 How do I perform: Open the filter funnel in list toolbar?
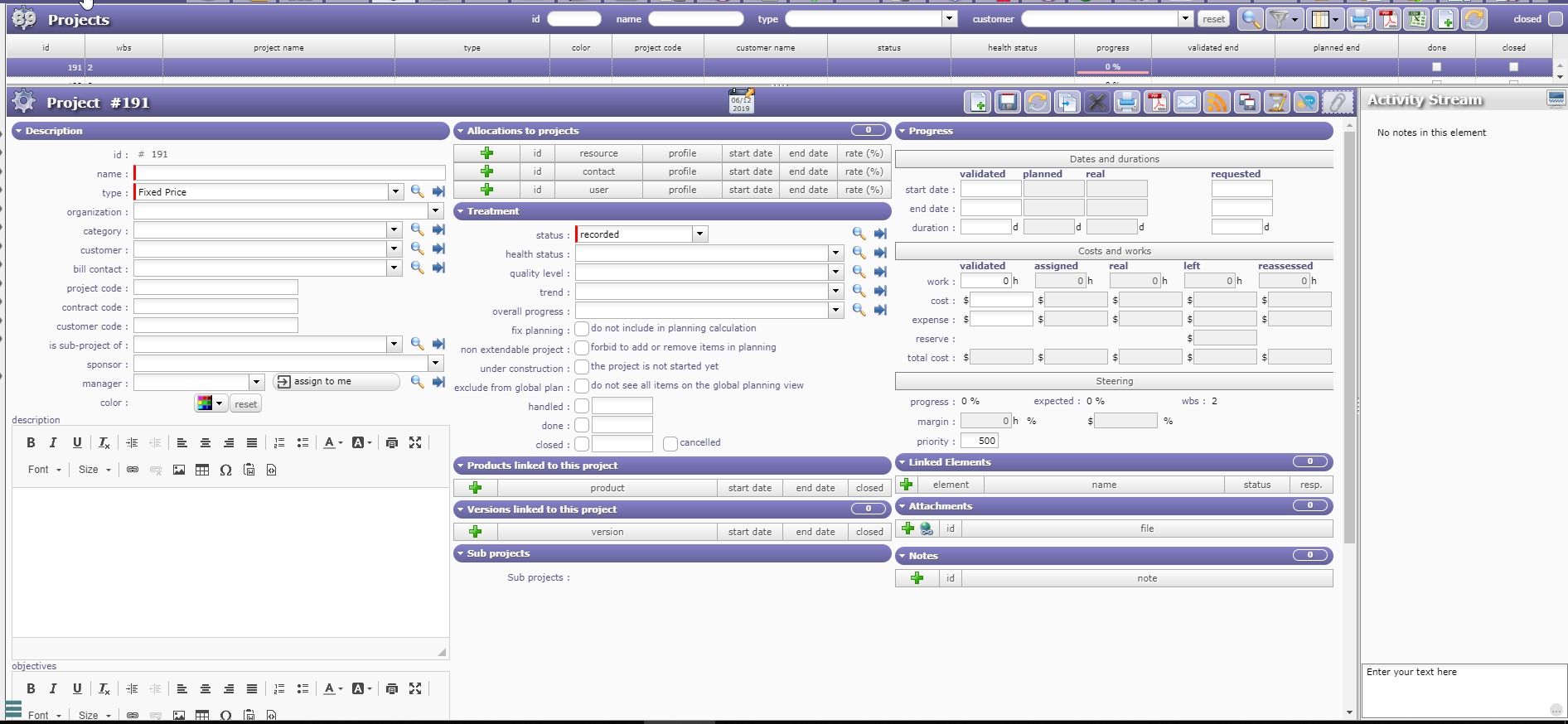(x=1280, y=19)
